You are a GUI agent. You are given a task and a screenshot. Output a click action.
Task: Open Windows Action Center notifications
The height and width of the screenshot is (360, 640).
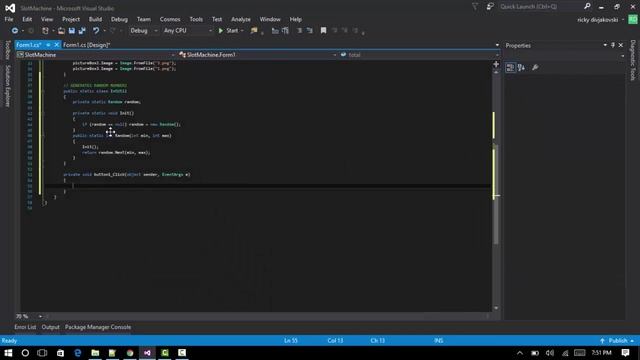pos(625,353)
